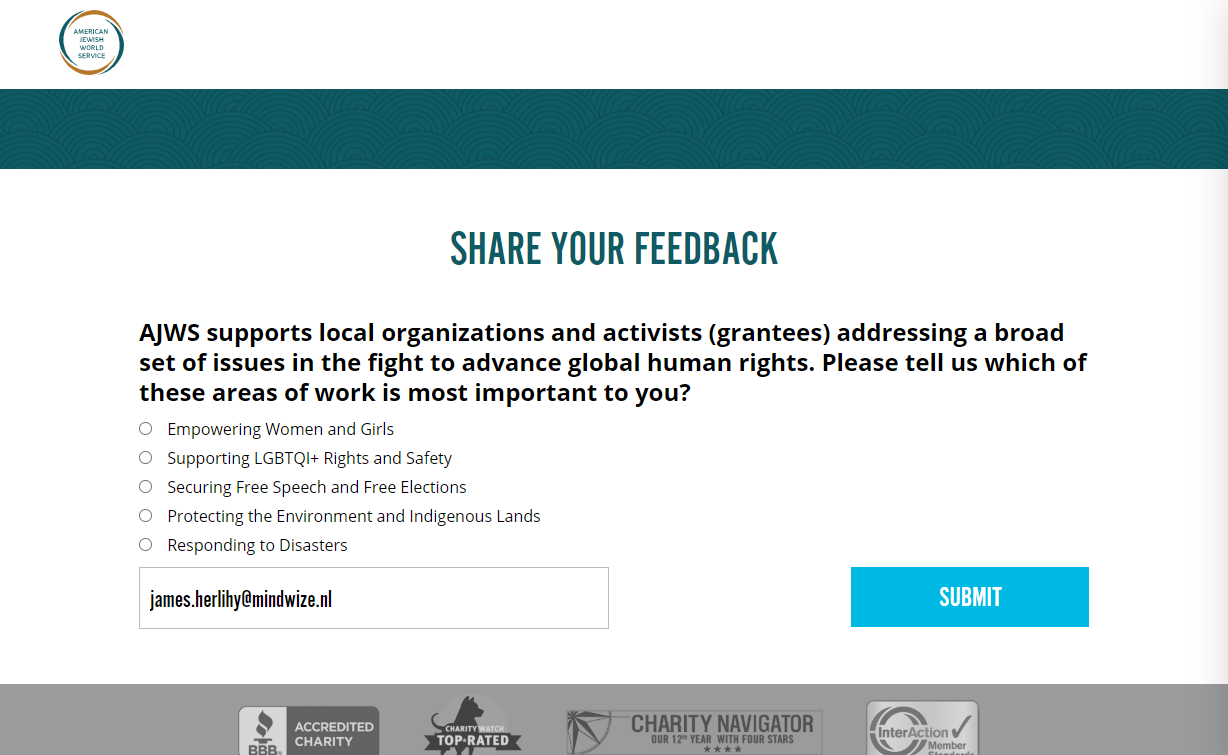Click the 'Share Your Feedback' heading
This screenshot has height=755, width=1228.
(x=613, y=249)
